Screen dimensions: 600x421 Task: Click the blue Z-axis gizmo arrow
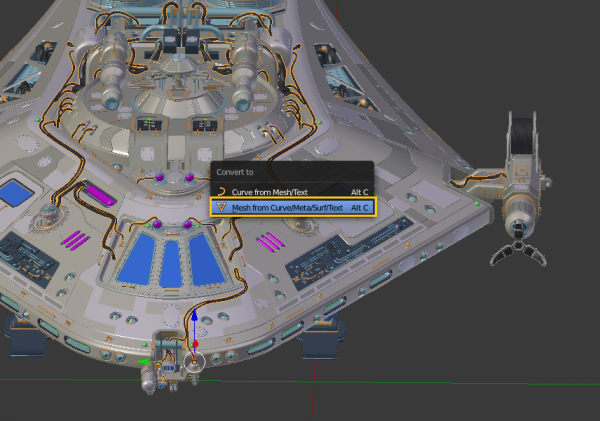pos(194,315)
